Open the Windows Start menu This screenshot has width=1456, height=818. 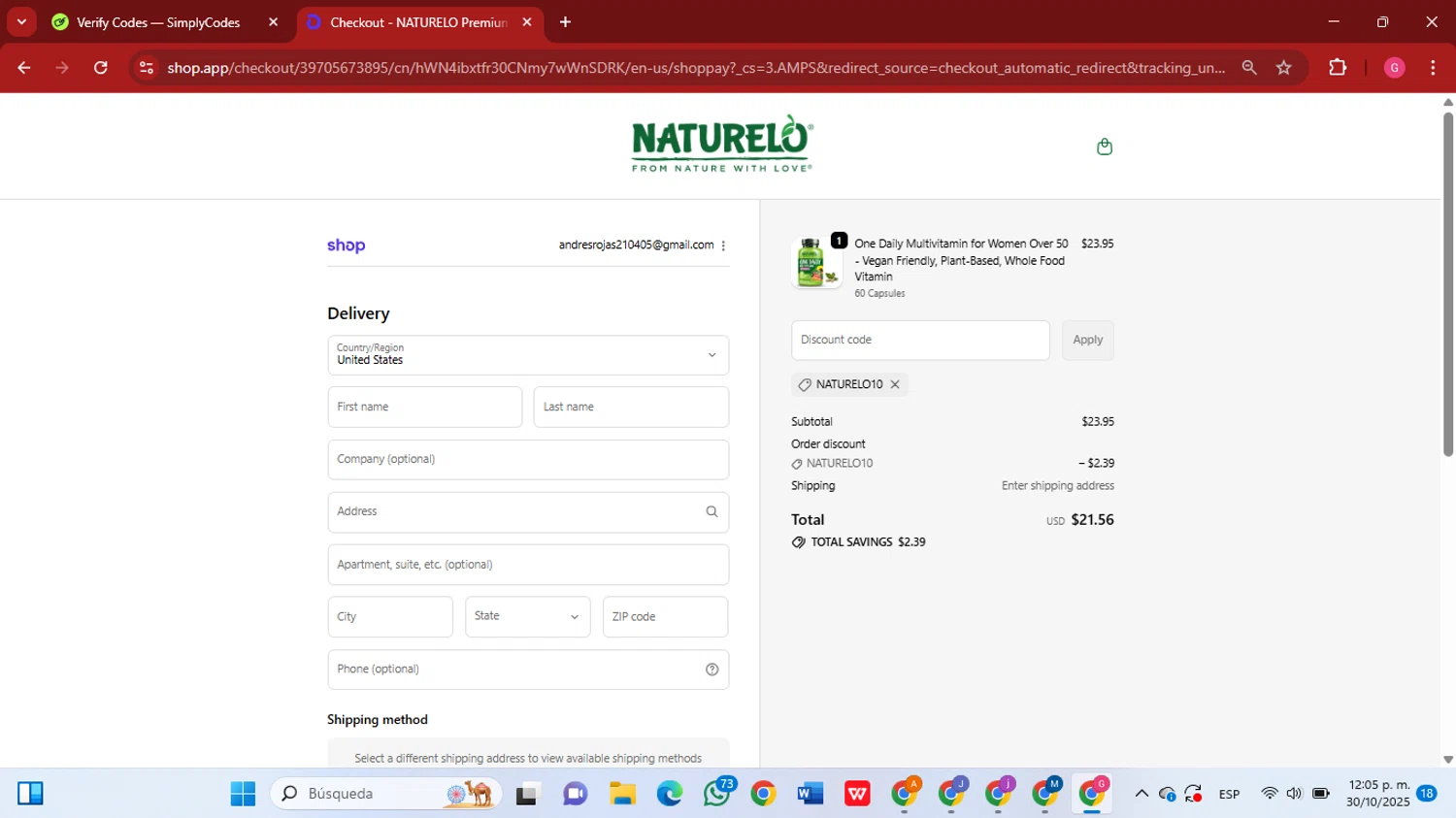tap(243, 794)
